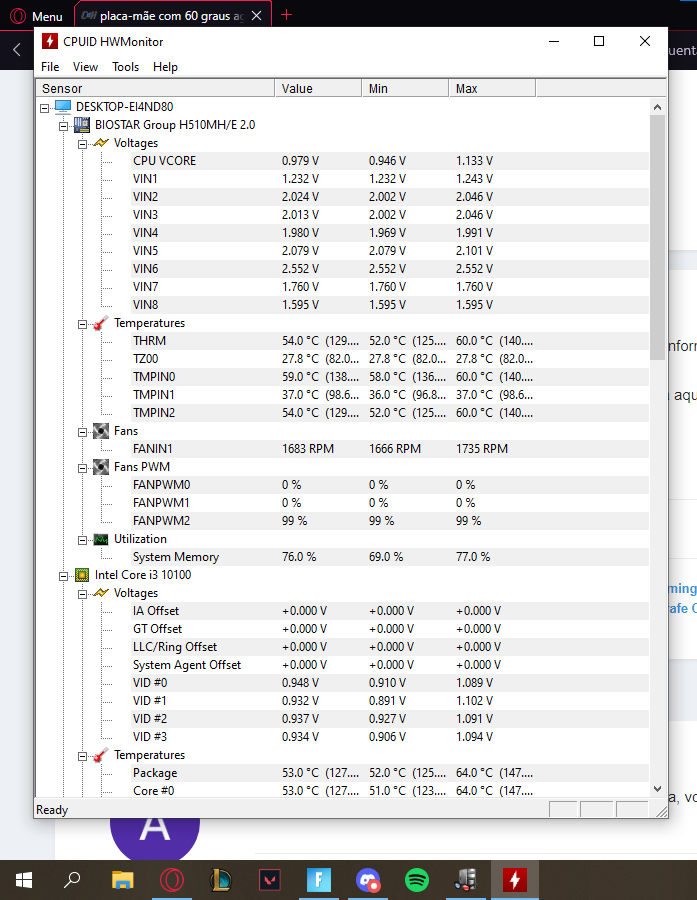Collapse the DESKTOP-EI4ND80 tree node

pos(44,107)
